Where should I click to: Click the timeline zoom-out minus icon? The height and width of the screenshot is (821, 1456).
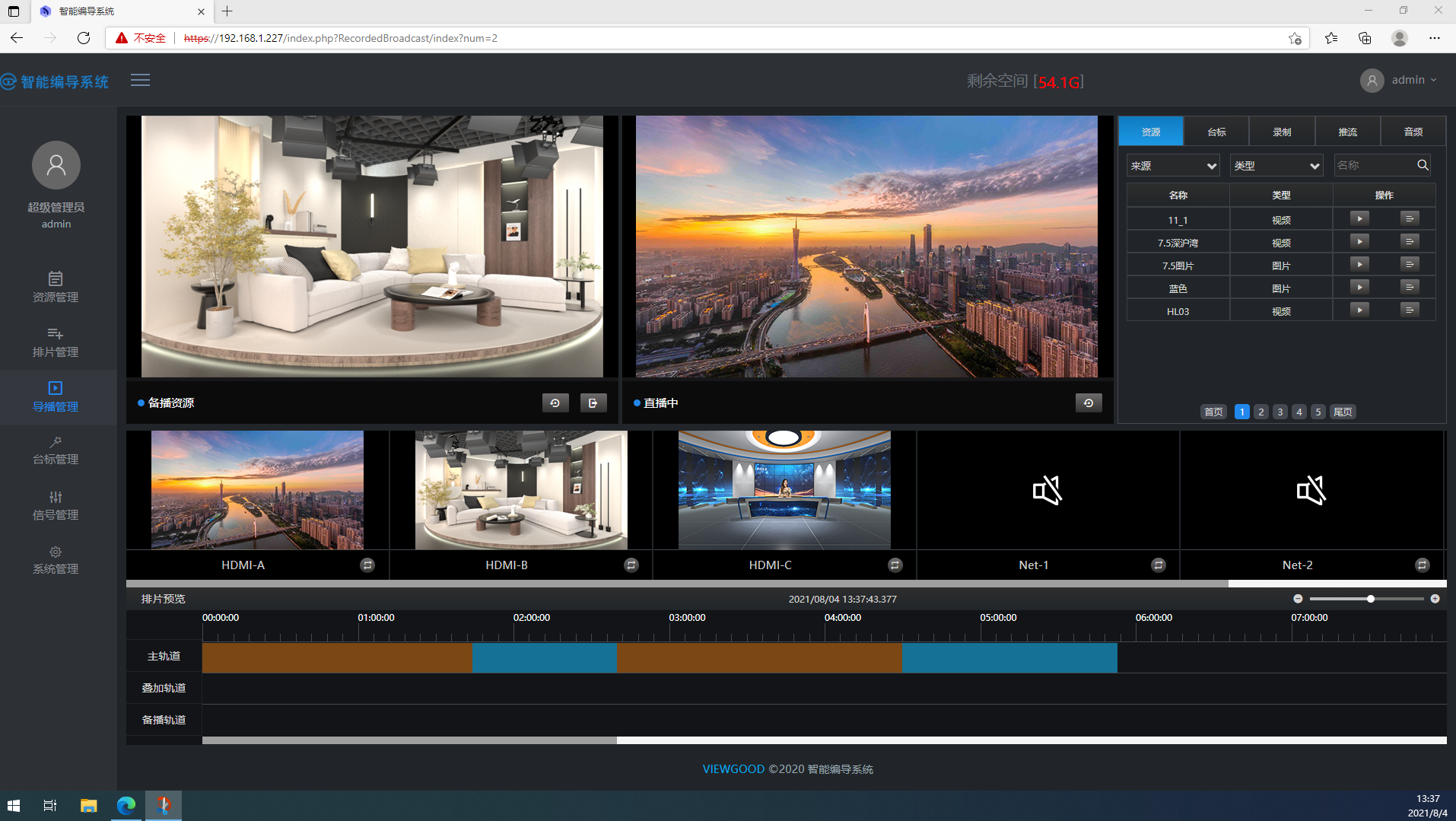pos(1298,599)
